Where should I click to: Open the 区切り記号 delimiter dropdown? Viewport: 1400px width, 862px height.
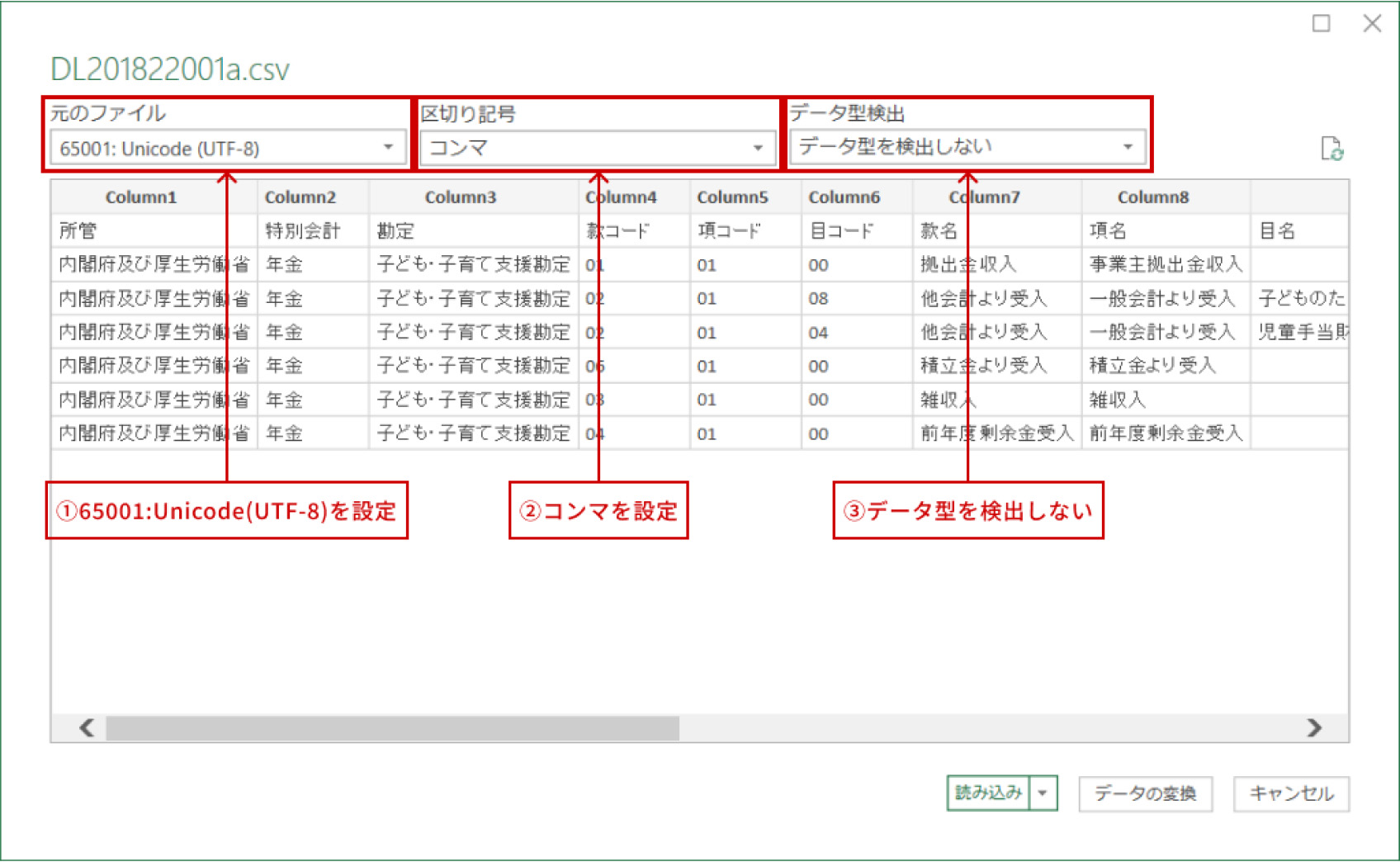click(x=759, y=147)
